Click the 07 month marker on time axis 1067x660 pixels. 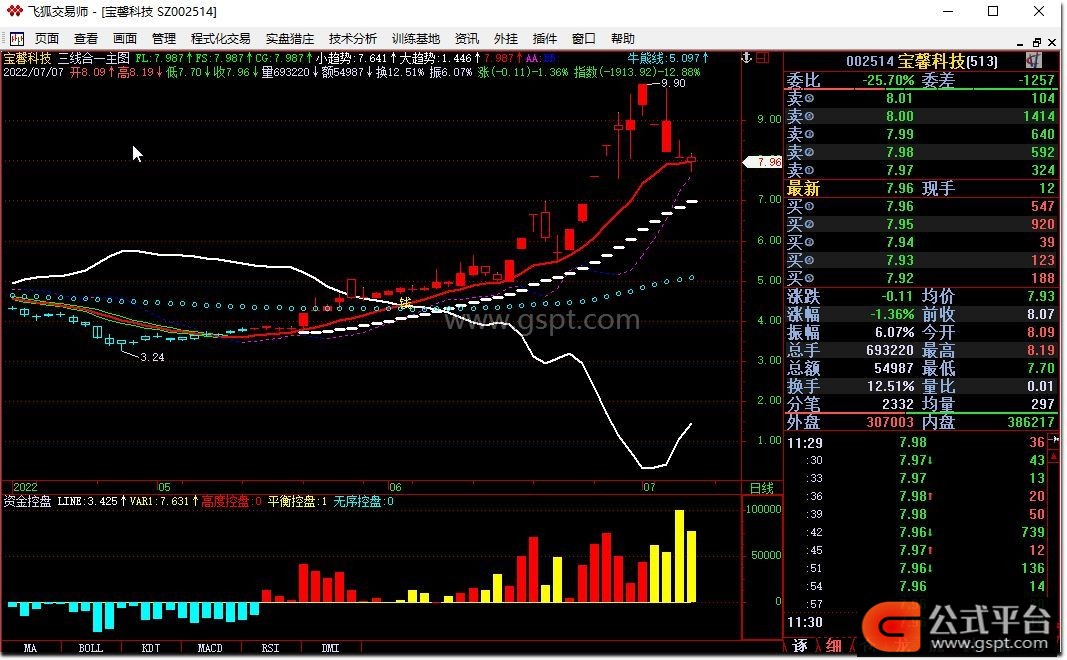tap(649, 487)
